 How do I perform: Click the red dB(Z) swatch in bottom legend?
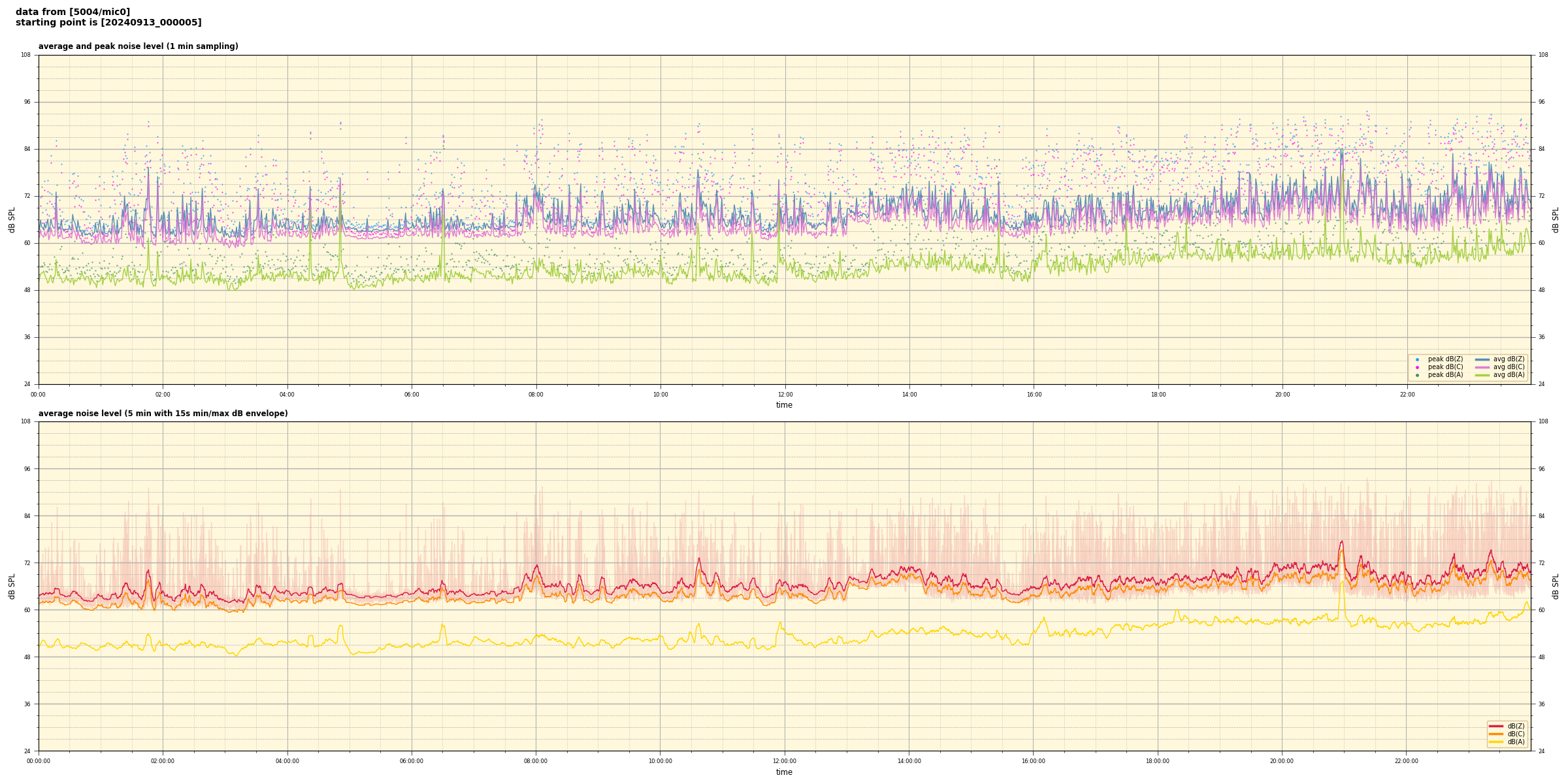click(1495, 726)
